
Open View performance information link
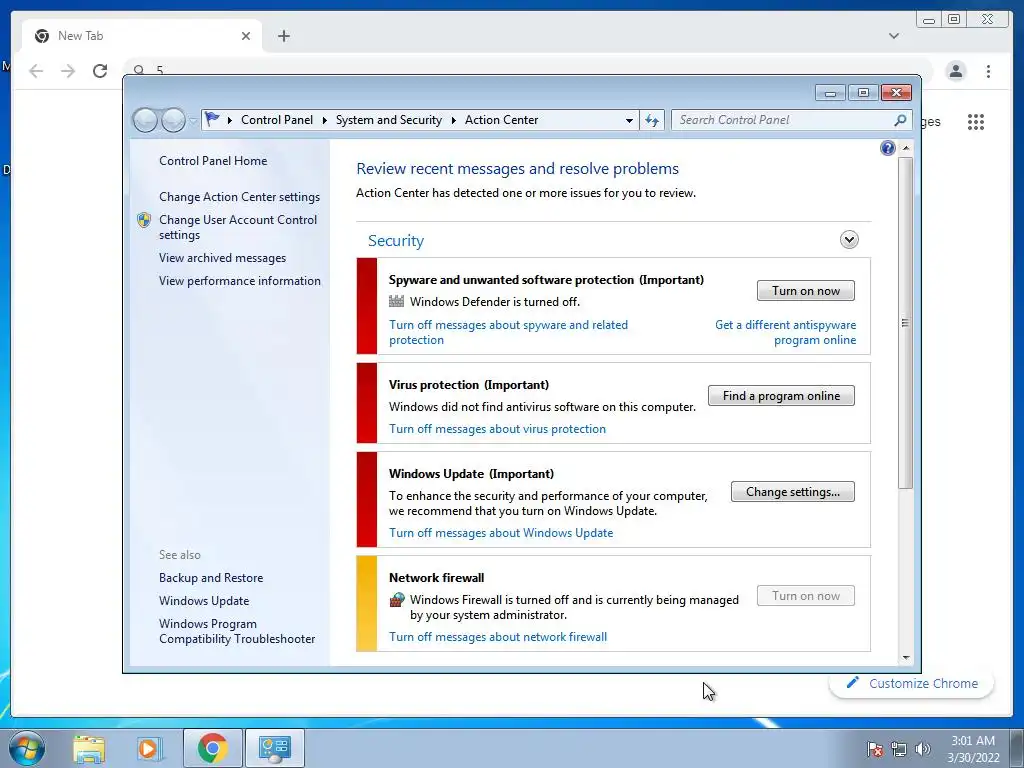pyautogui.click(x=240, y=281)
